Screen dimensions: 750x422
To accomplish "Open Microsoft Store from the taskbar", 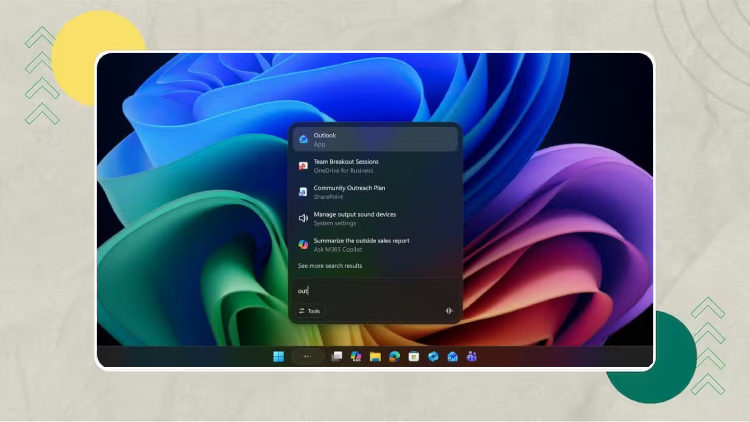I will [413, 357].
